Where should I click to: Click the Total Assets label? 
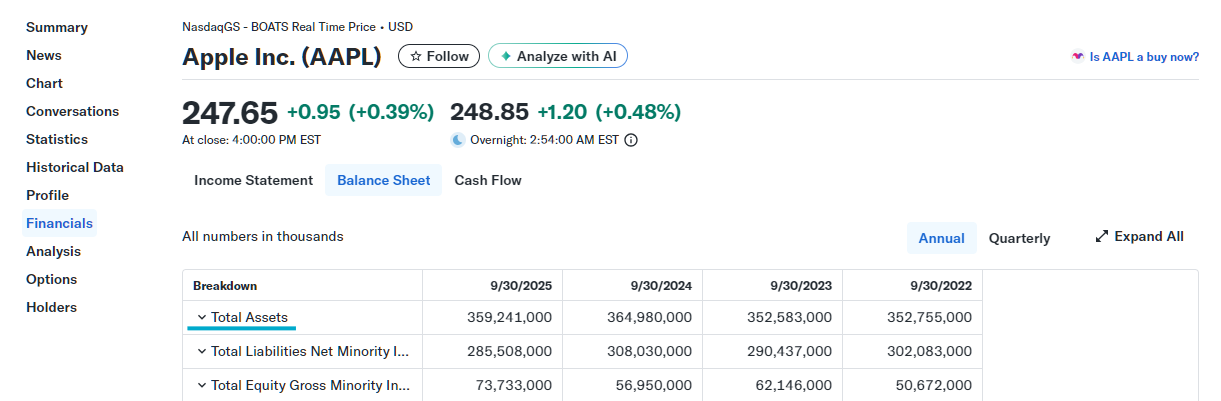249,318
